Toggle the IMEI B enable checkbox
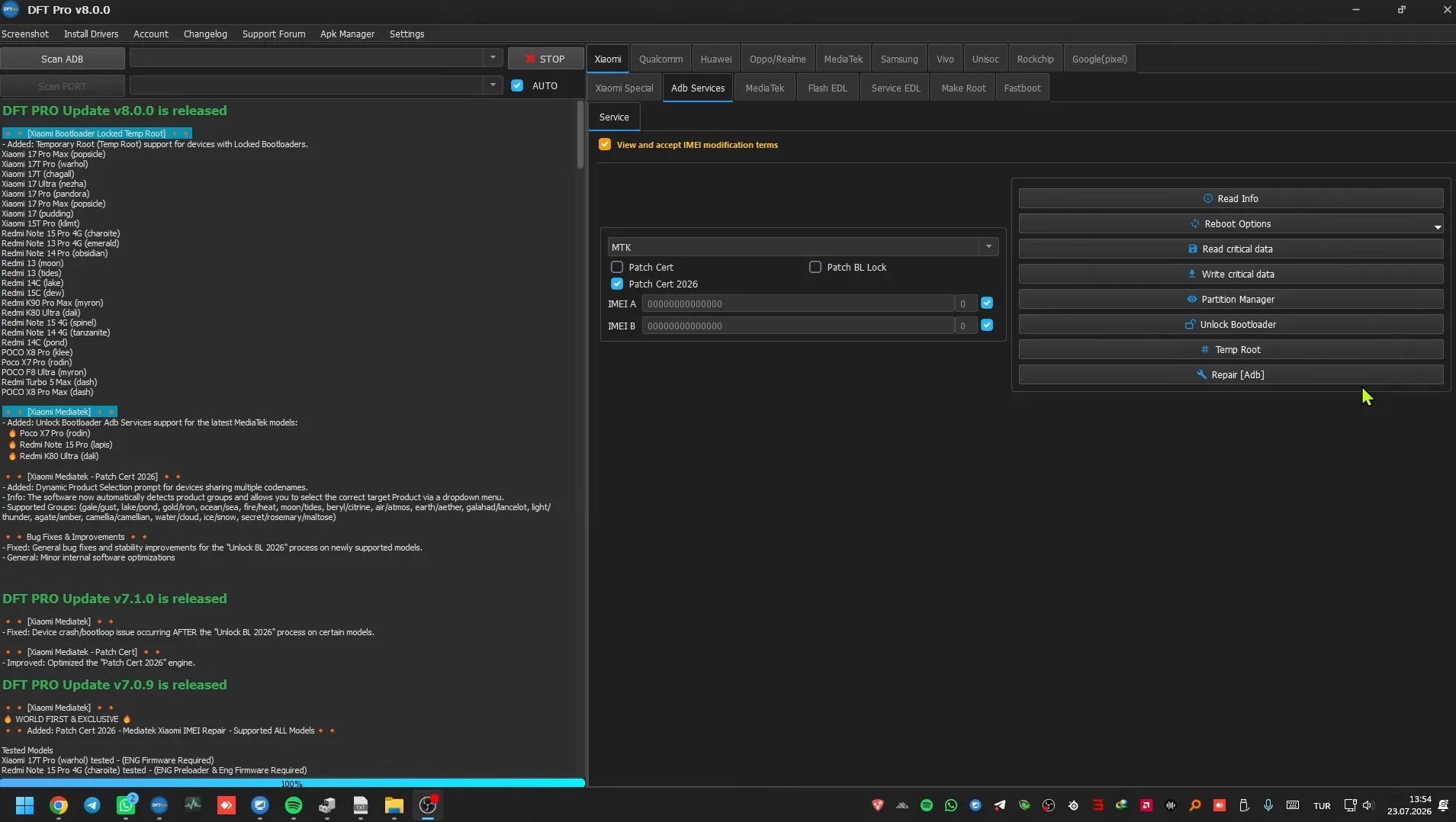 [x=987, y=325]
